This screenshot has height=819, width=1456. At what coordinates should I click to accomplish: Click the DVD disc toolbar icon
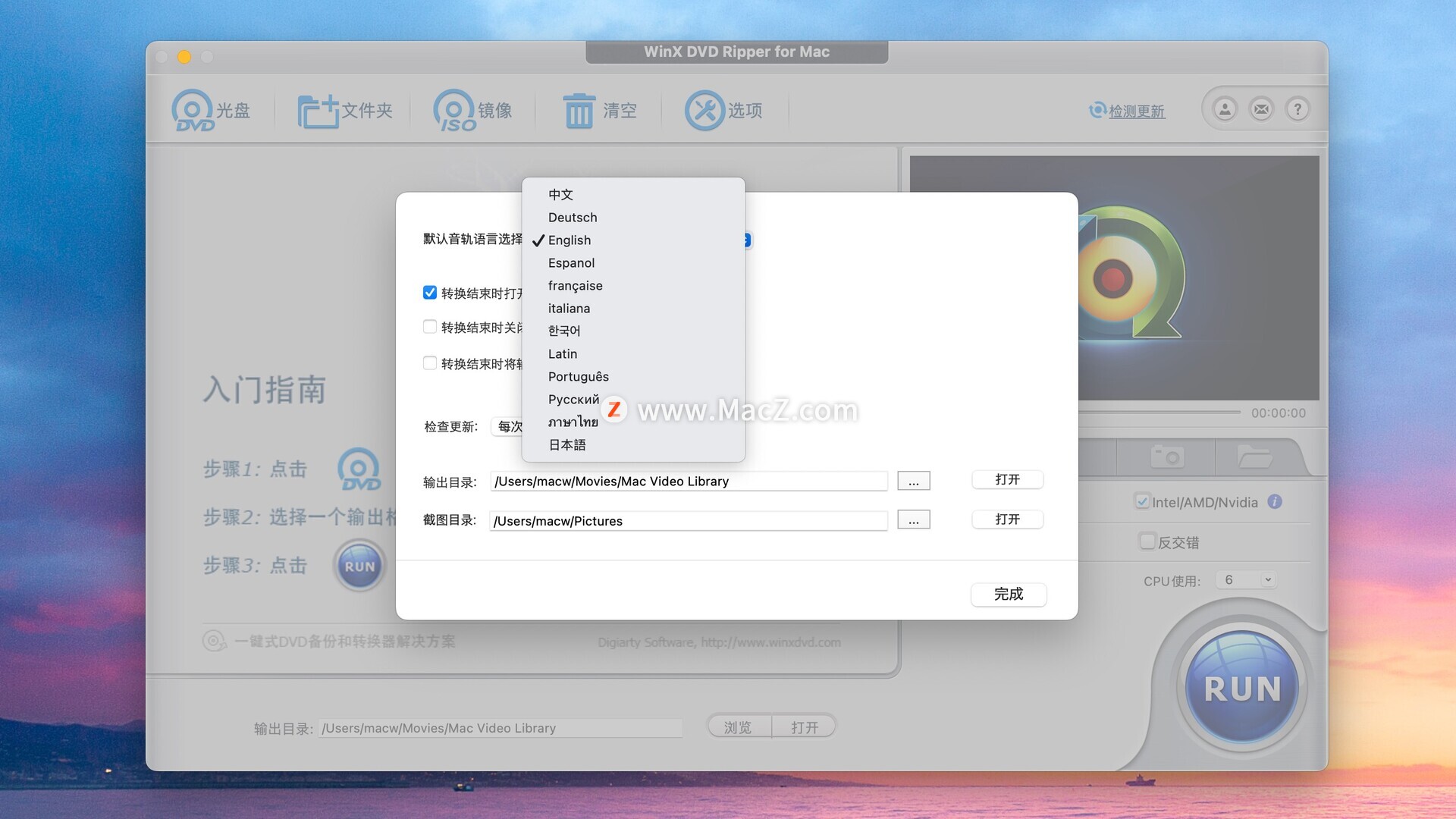tap(193, 111)
